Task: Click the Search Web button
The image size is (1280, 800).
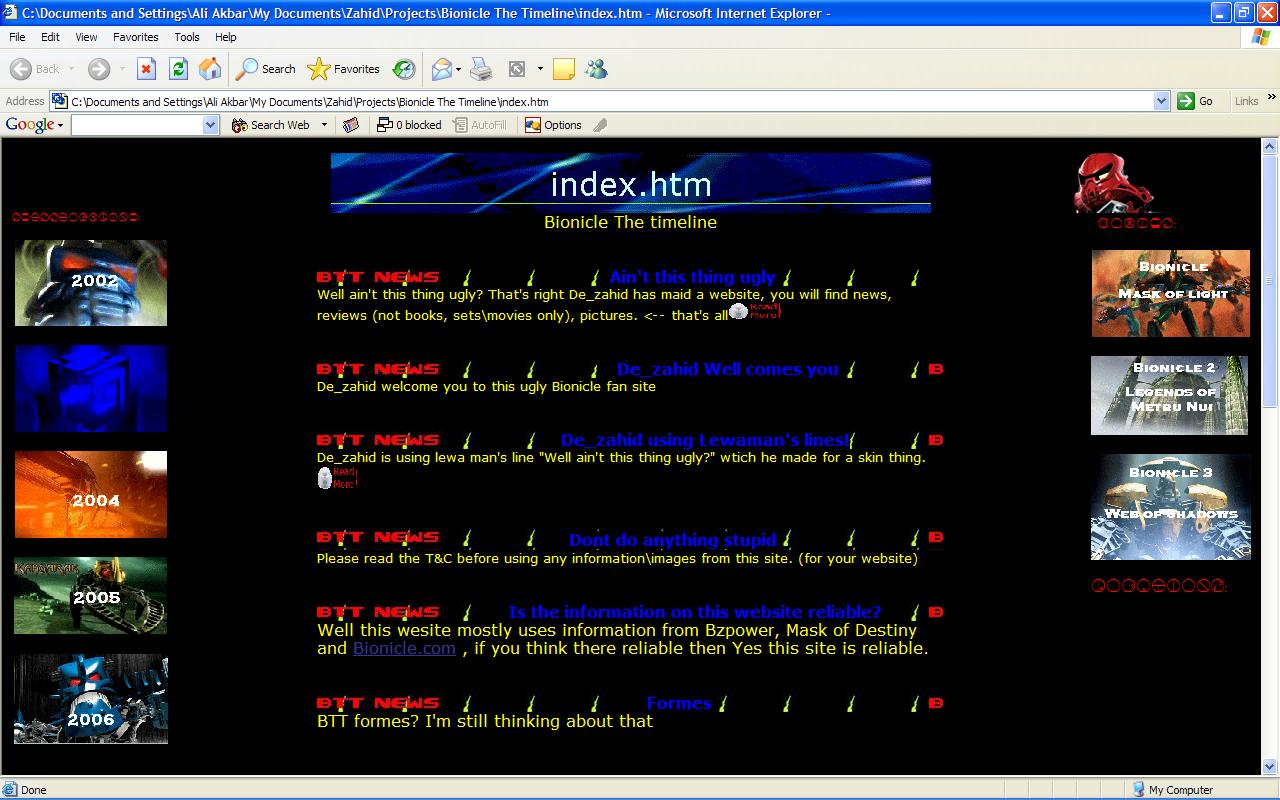Action: 271,125
